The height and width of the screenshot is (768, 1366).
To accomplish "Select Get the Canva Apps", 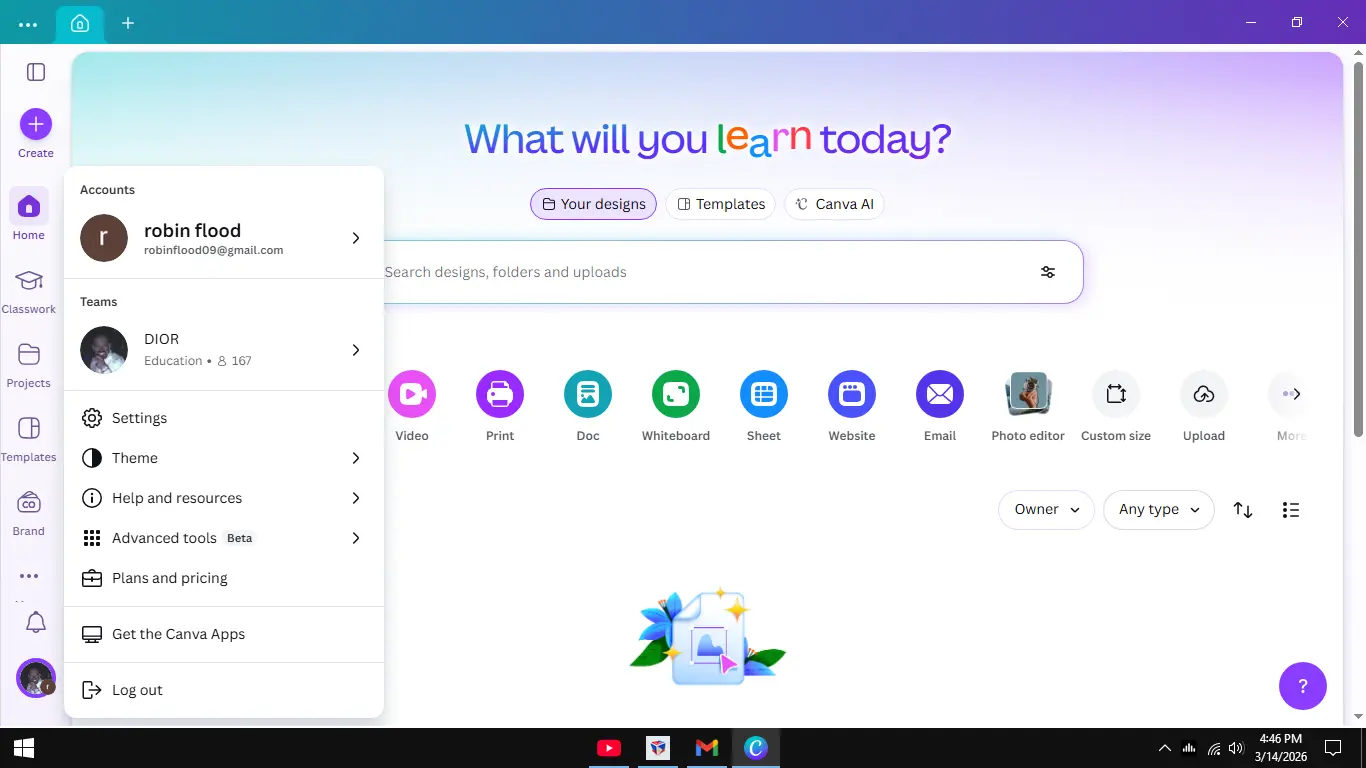I will point(224,634).
